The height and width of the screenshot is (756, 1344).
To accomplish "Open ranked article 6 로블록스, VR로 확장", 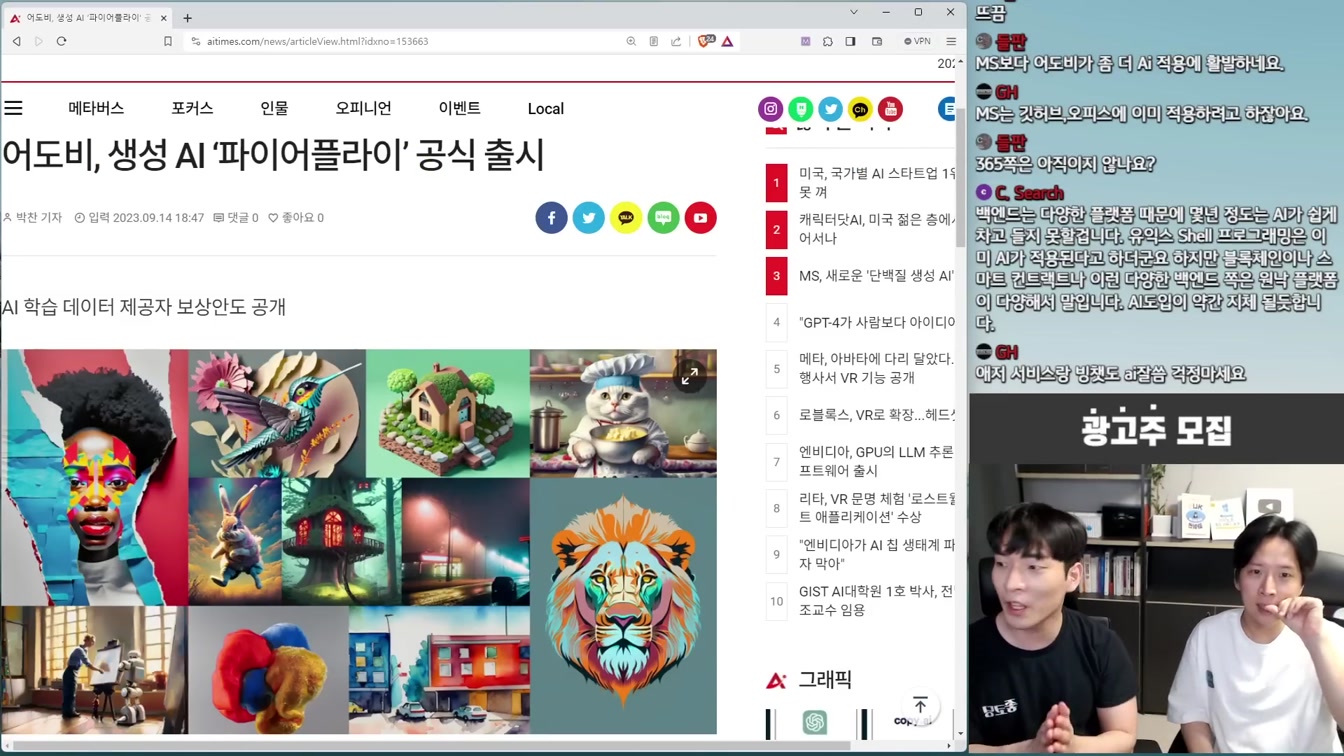I will tap(877, 415).
